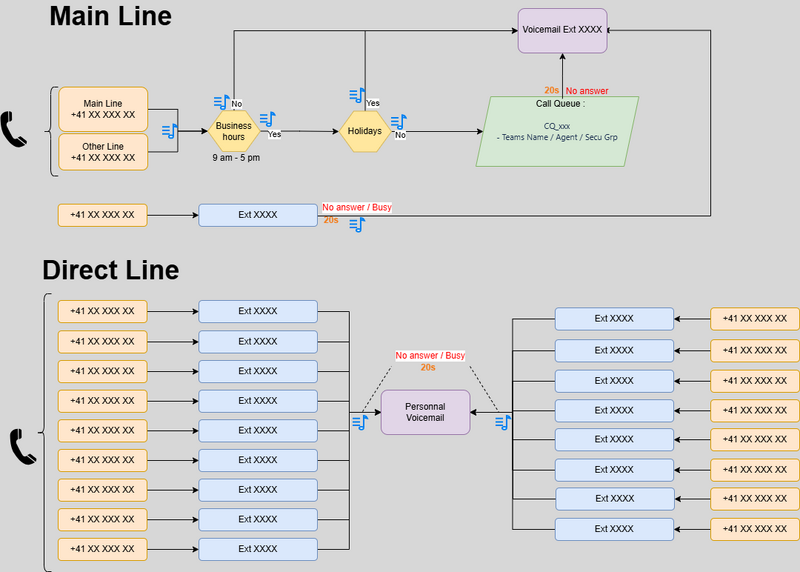Select music note icon at Business hours Yes branch
800x572 pixels.
267,119
